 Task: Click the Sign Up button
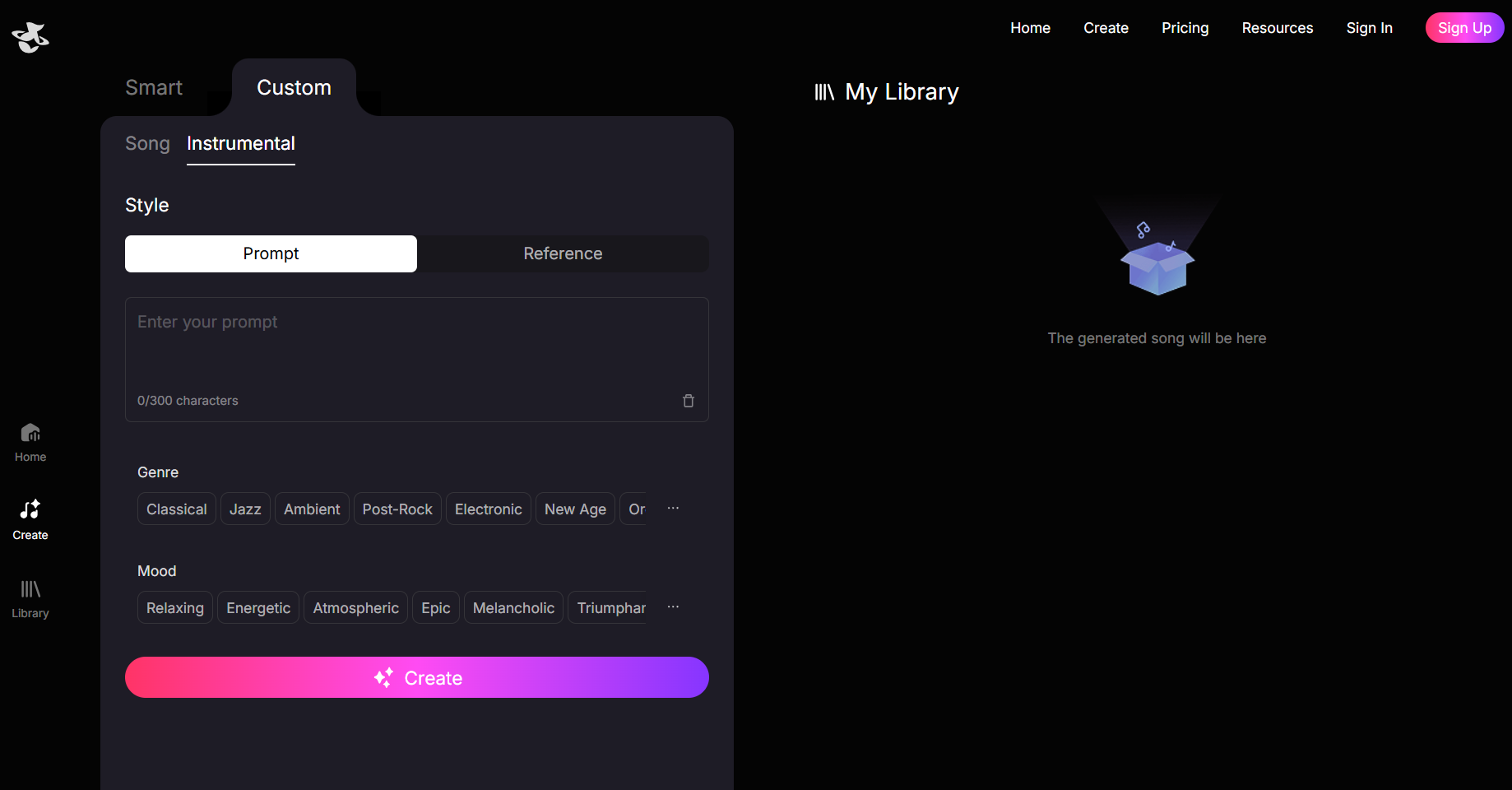[1463, 28]
